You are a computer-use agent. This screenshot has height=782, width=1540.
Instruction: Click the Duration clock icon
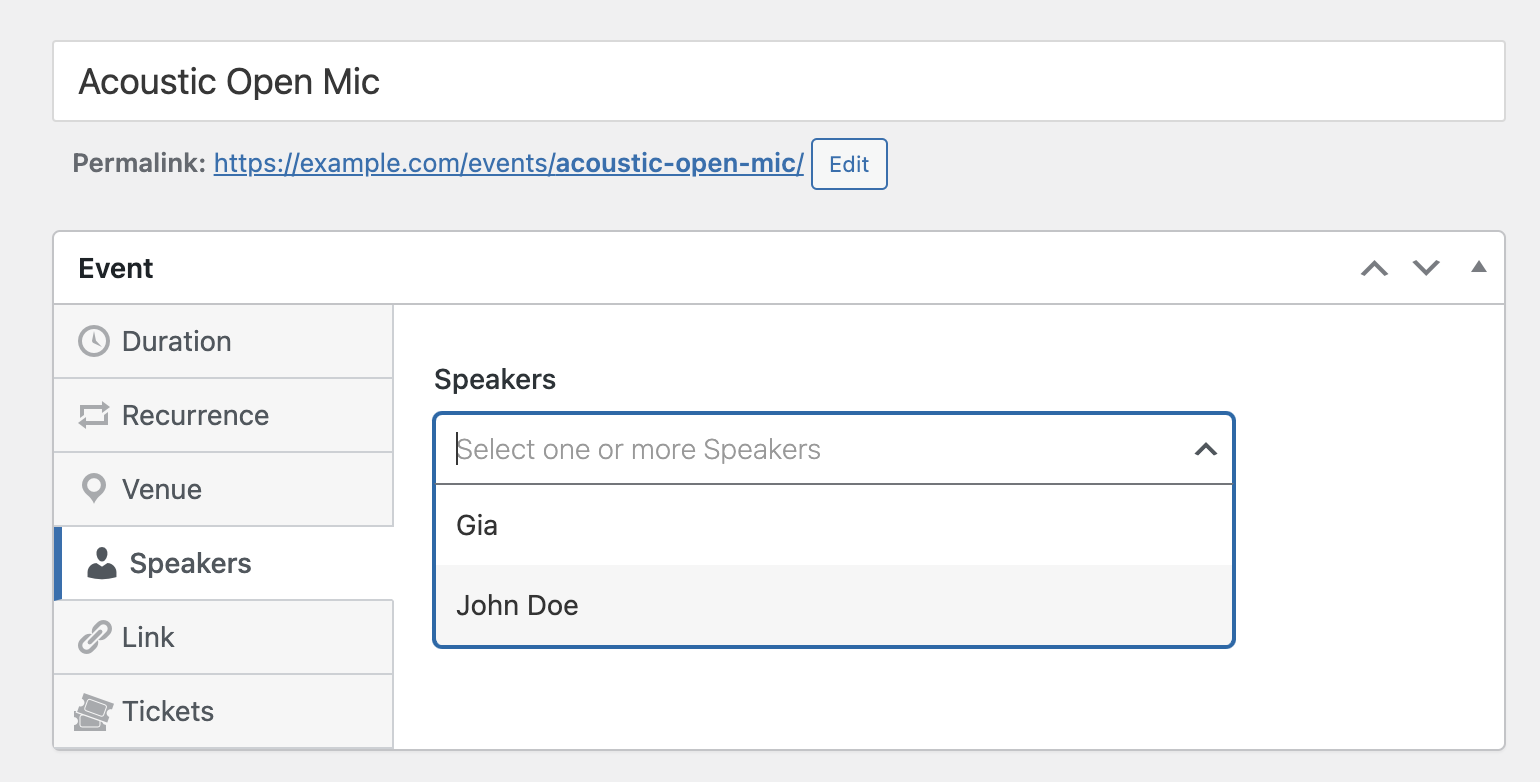pos(93,341)
